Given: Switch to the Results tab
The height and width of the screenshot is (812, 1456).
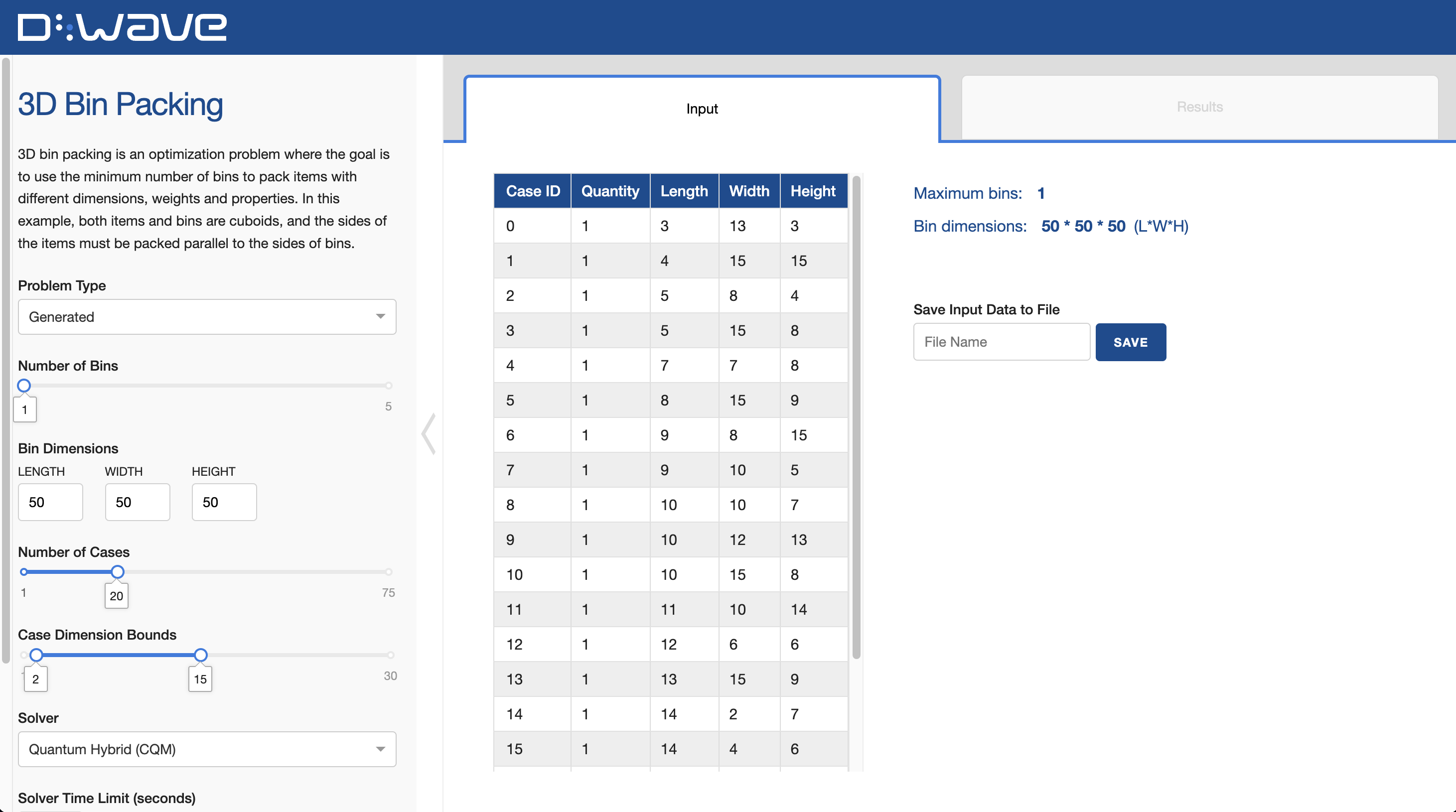Looking at the screenshot, I should [1199, 107].
